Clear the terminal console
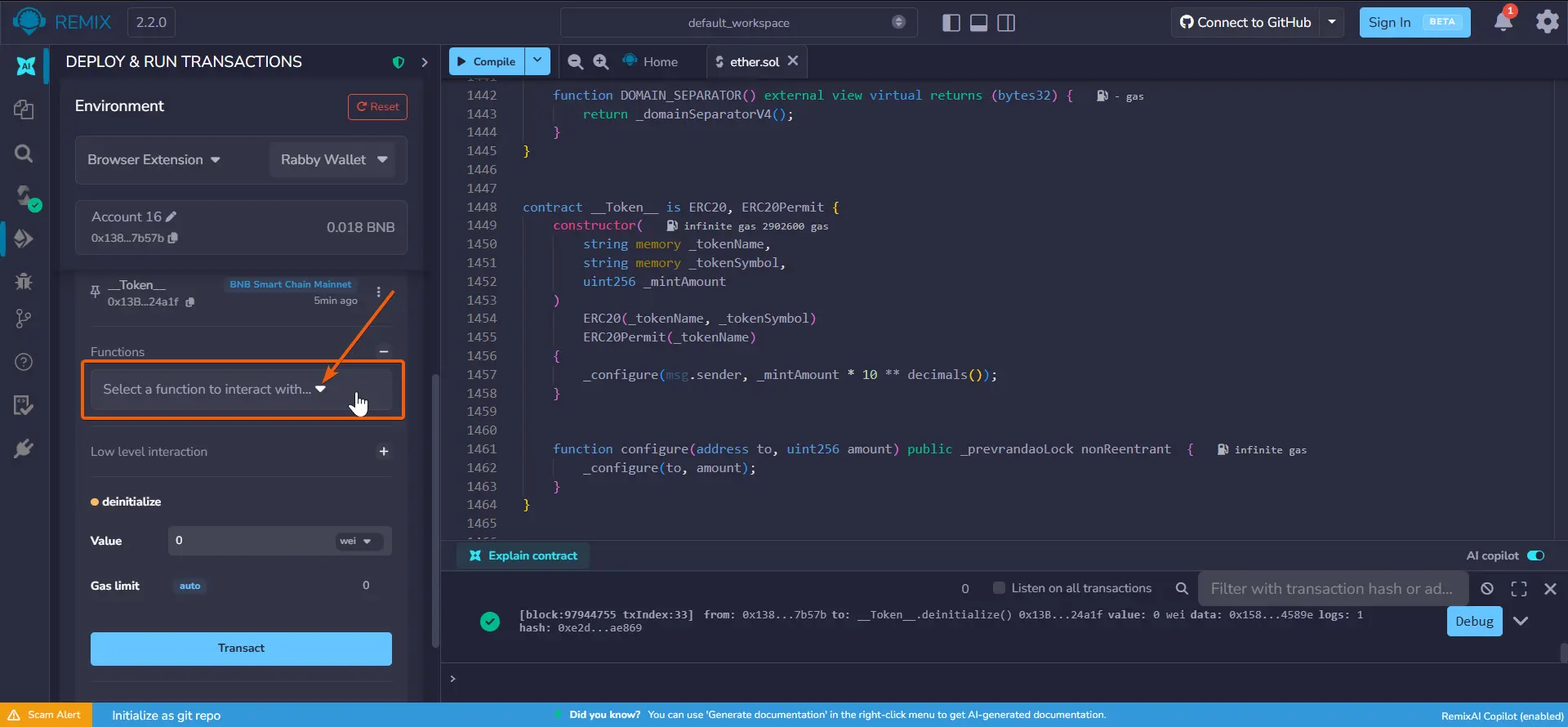Screen dimensions: 1568x727 pos(1487,588)
